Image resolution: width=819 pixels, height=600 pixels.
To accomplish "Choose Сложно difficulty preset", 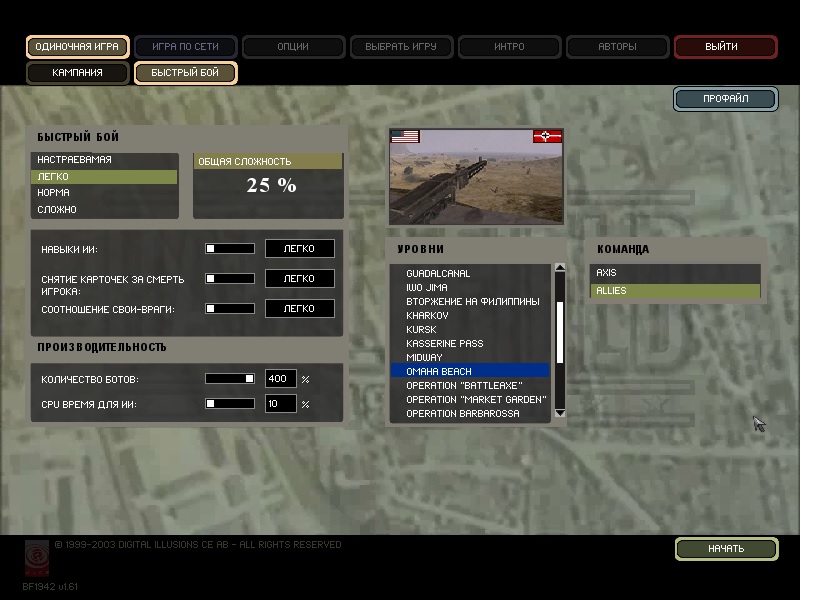I will pyautogui.click(x=104, y=209).
